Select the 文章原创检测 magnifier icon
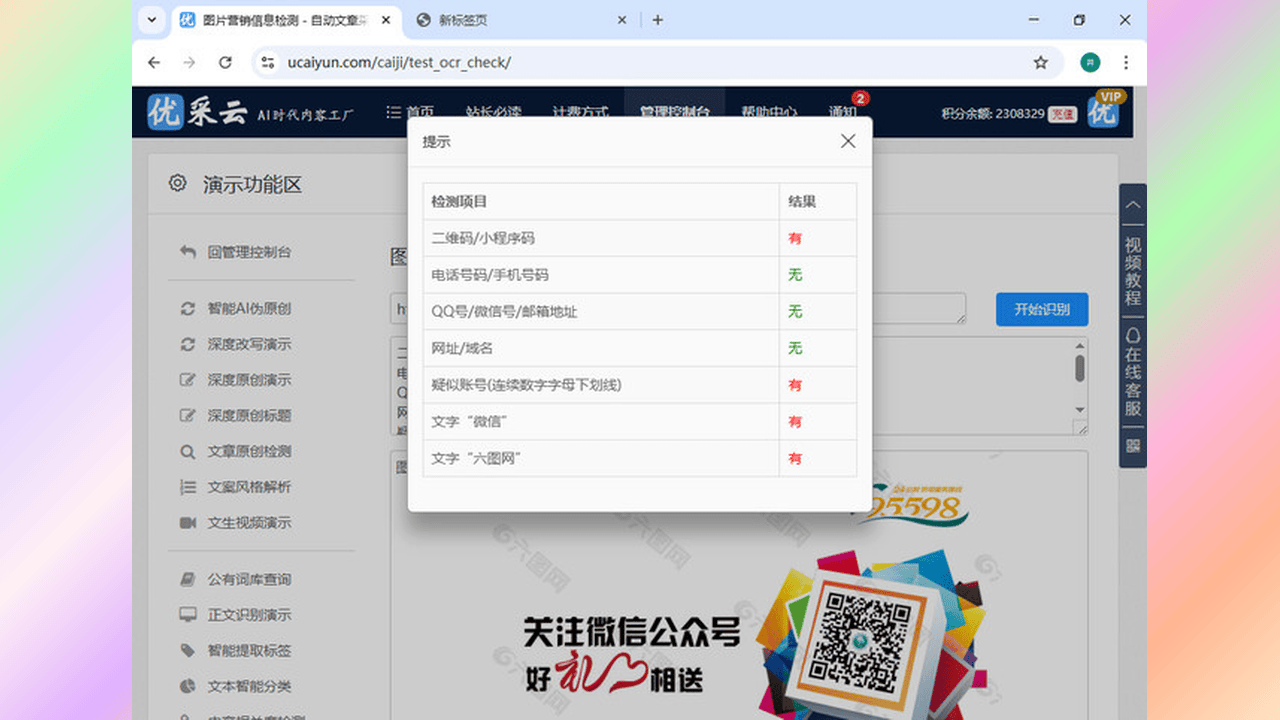The width and height of the screenshot is (1280, 720). [x=187, y=451]
